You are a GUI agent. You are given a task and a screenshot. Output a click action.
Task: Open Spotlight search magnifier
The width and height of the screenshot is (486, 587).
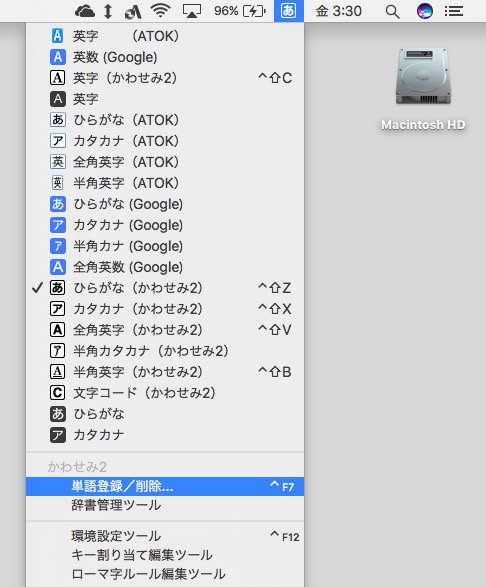pyautogui.click(x=392, y=12)
